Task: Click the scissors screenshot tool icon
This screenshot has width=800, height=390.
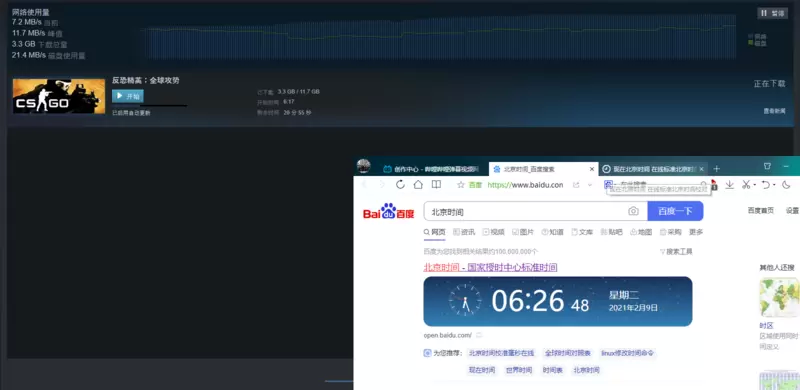Action: [x=746, y=185]
